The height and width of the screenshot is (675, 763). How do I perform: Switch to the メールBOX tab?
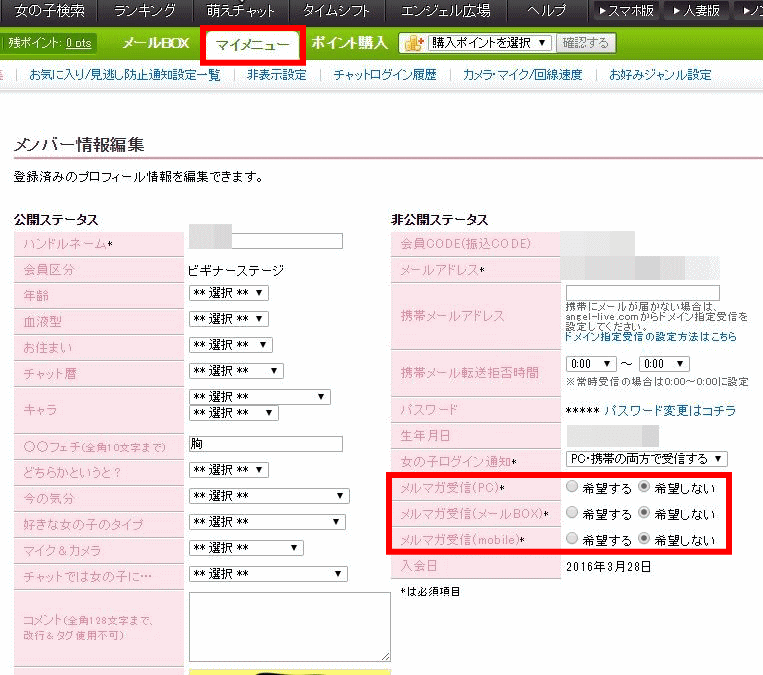pos(155,44)
